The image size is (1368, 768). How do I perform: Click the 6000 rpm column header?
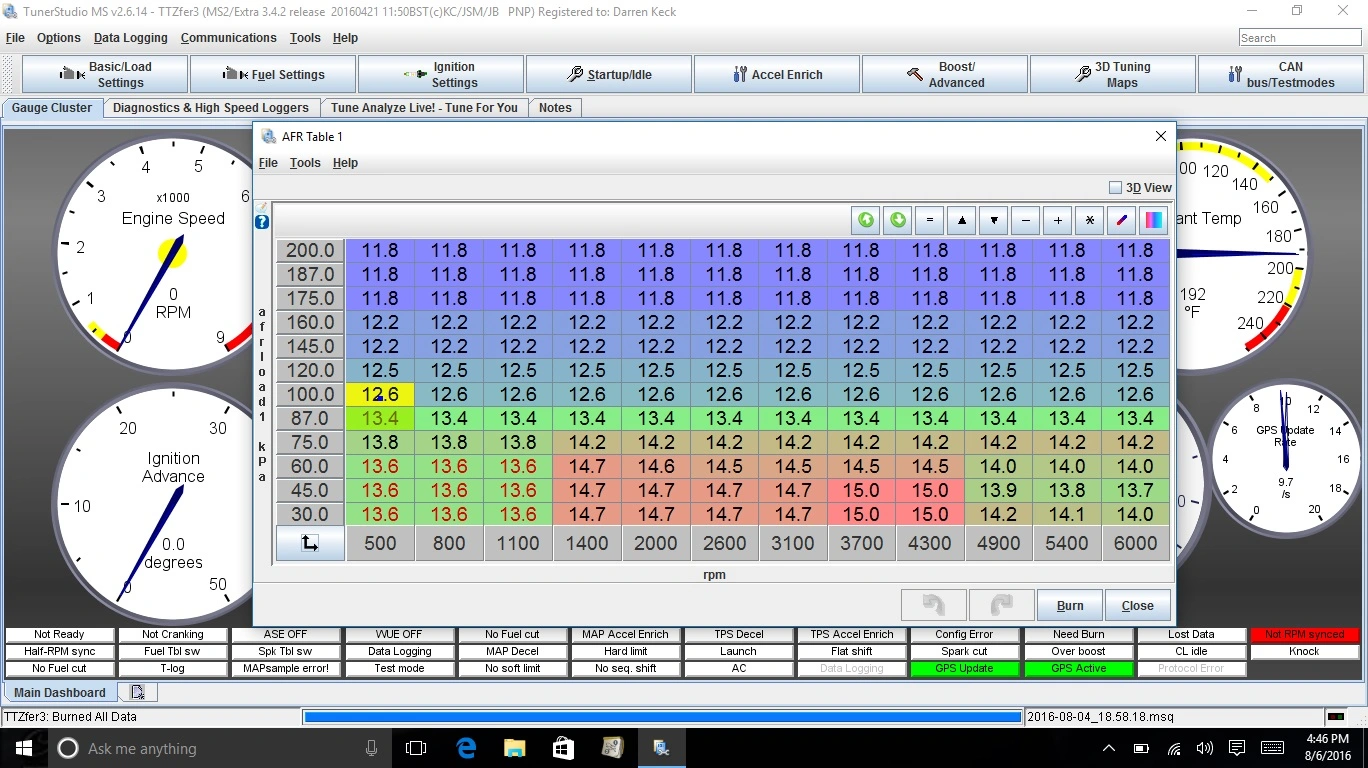(x=1135, y=543)
